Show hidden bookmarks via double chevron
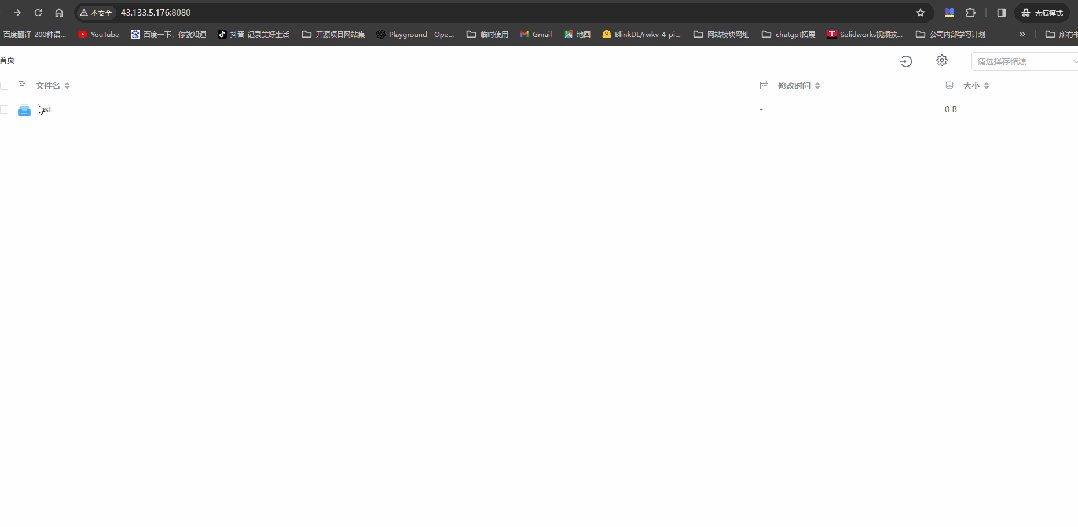 (1022, 34)
